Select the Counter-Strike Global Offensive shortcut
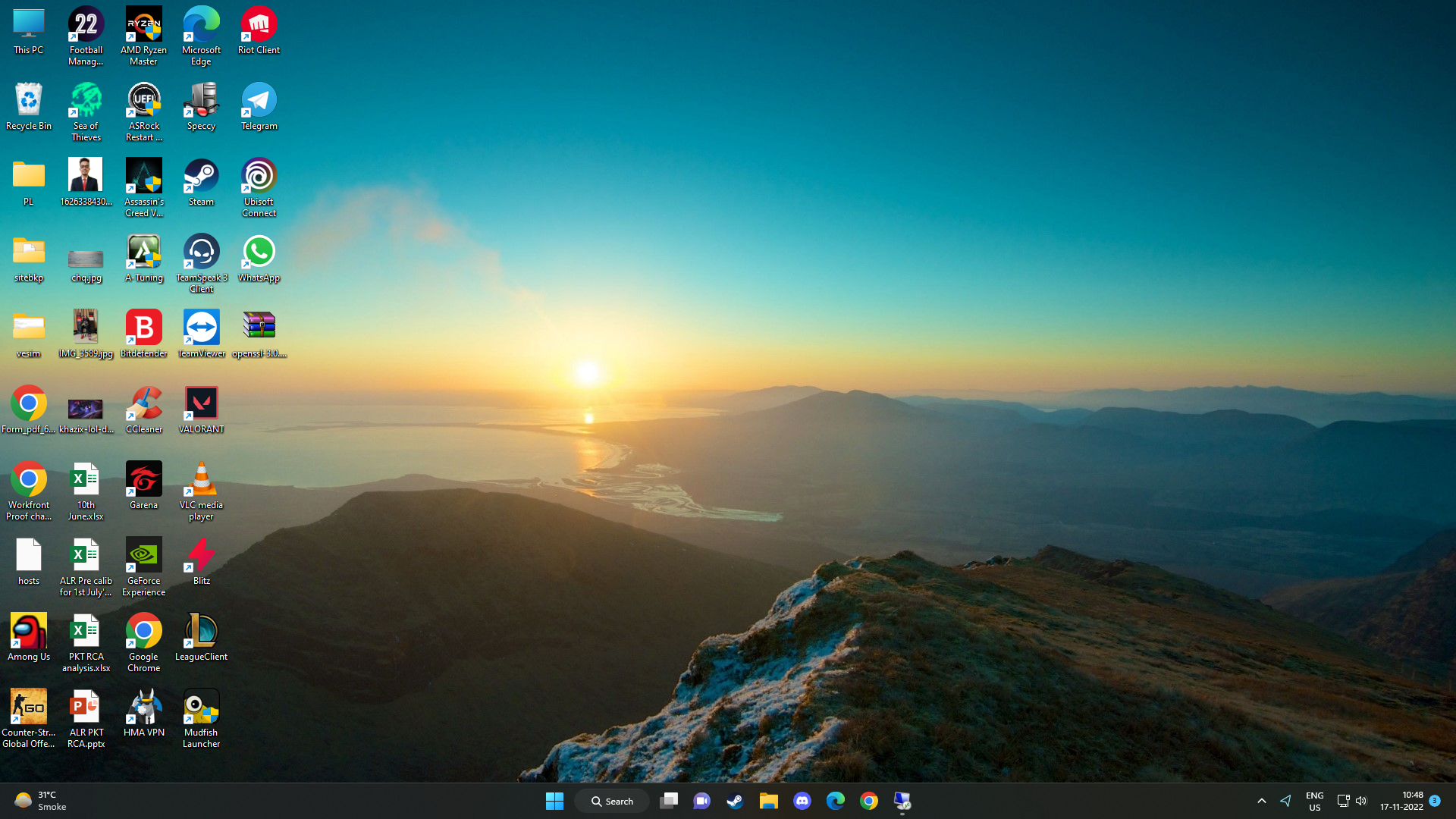This screenshot has height=819, width=1456. click(29, 719)
